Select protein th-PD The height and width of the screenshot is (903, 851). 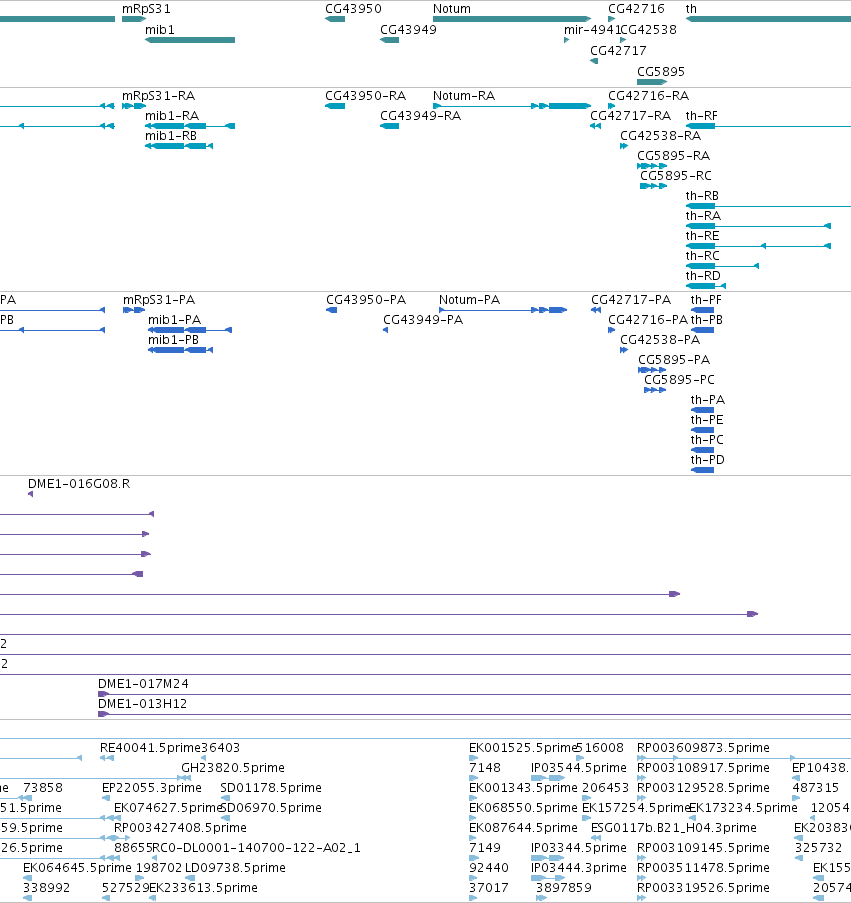coord(702,469)
